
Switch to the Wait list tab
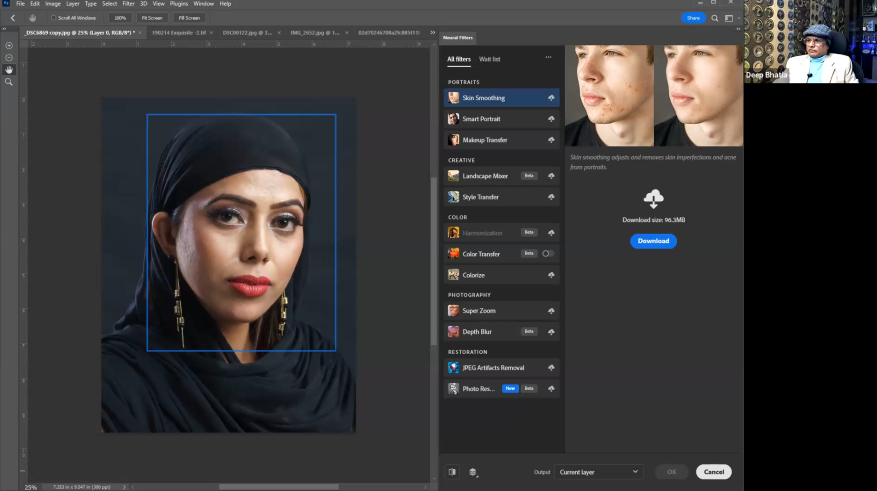click(x=489, y=59)
